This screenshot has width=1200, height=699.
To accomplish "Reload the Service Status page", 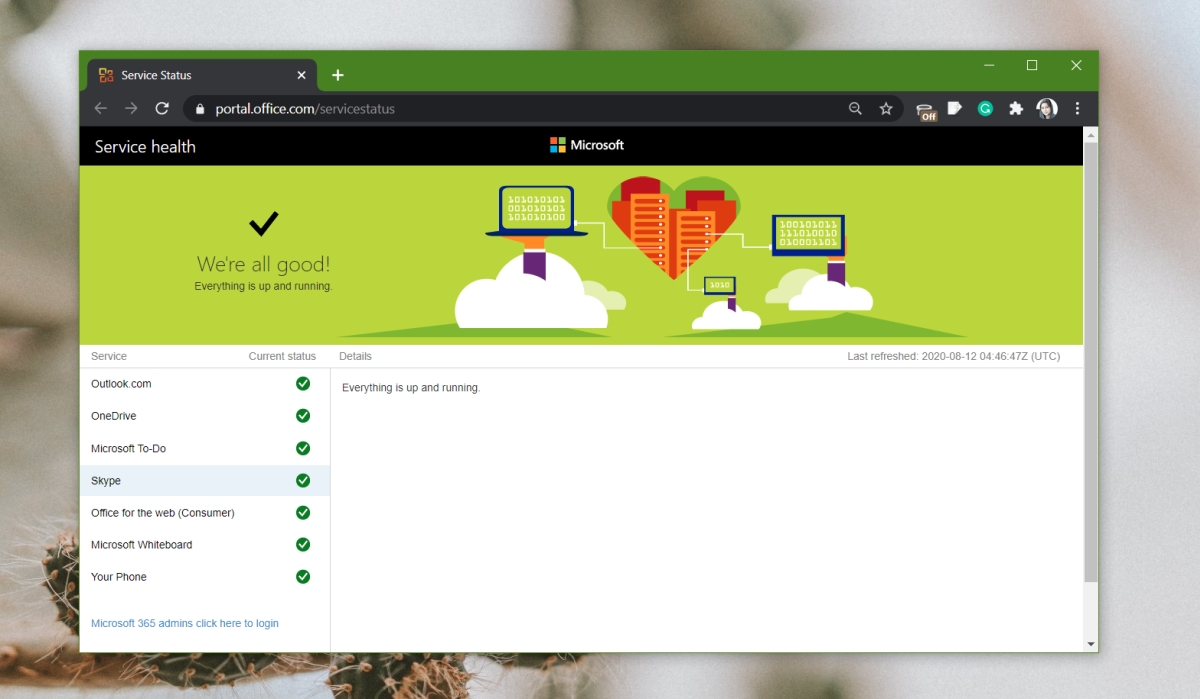I will pyautogui.click(x=162, y=108).
